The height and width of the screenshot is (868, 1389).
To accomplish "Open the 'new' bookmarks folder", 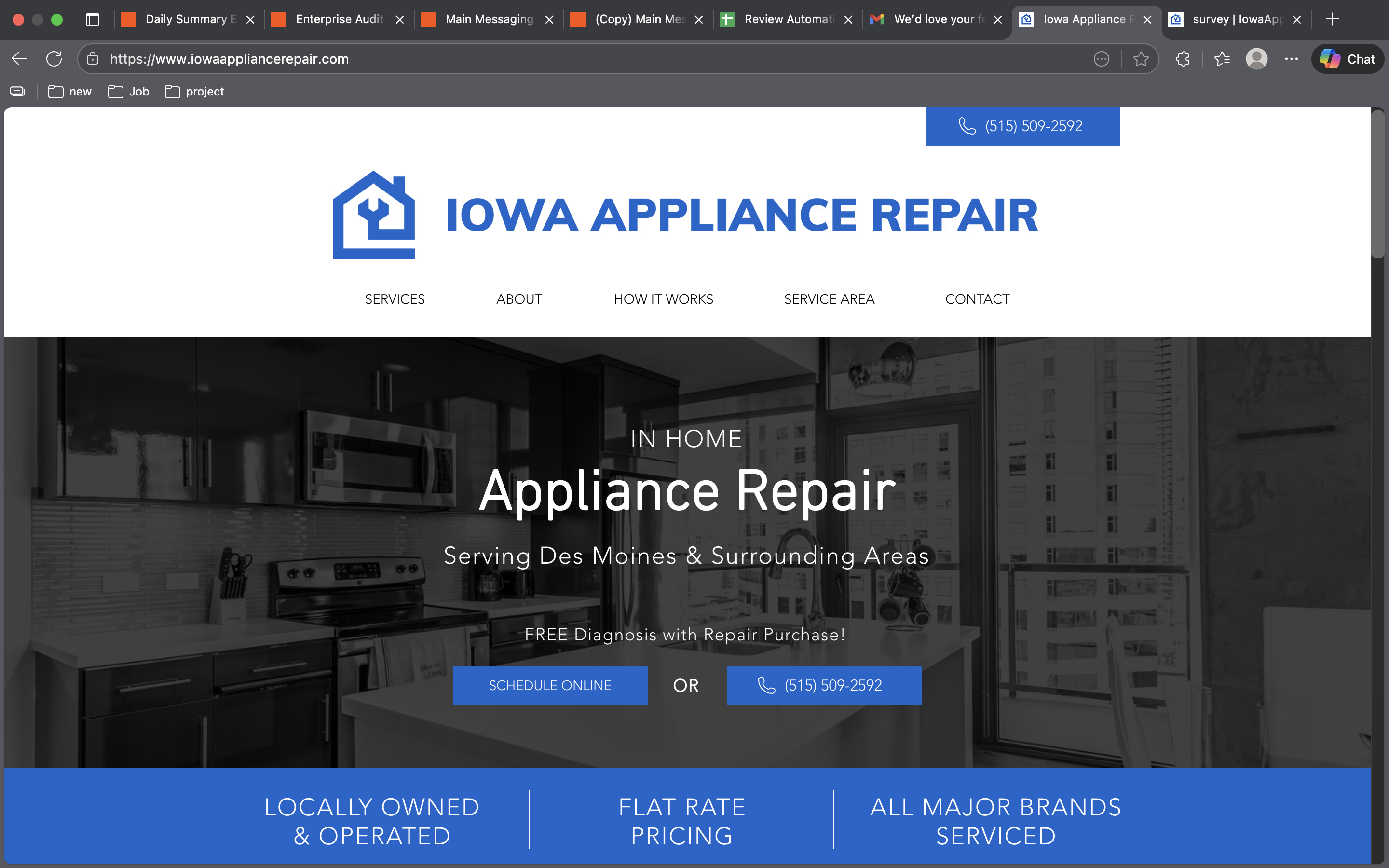I will (x=70, y=91).
